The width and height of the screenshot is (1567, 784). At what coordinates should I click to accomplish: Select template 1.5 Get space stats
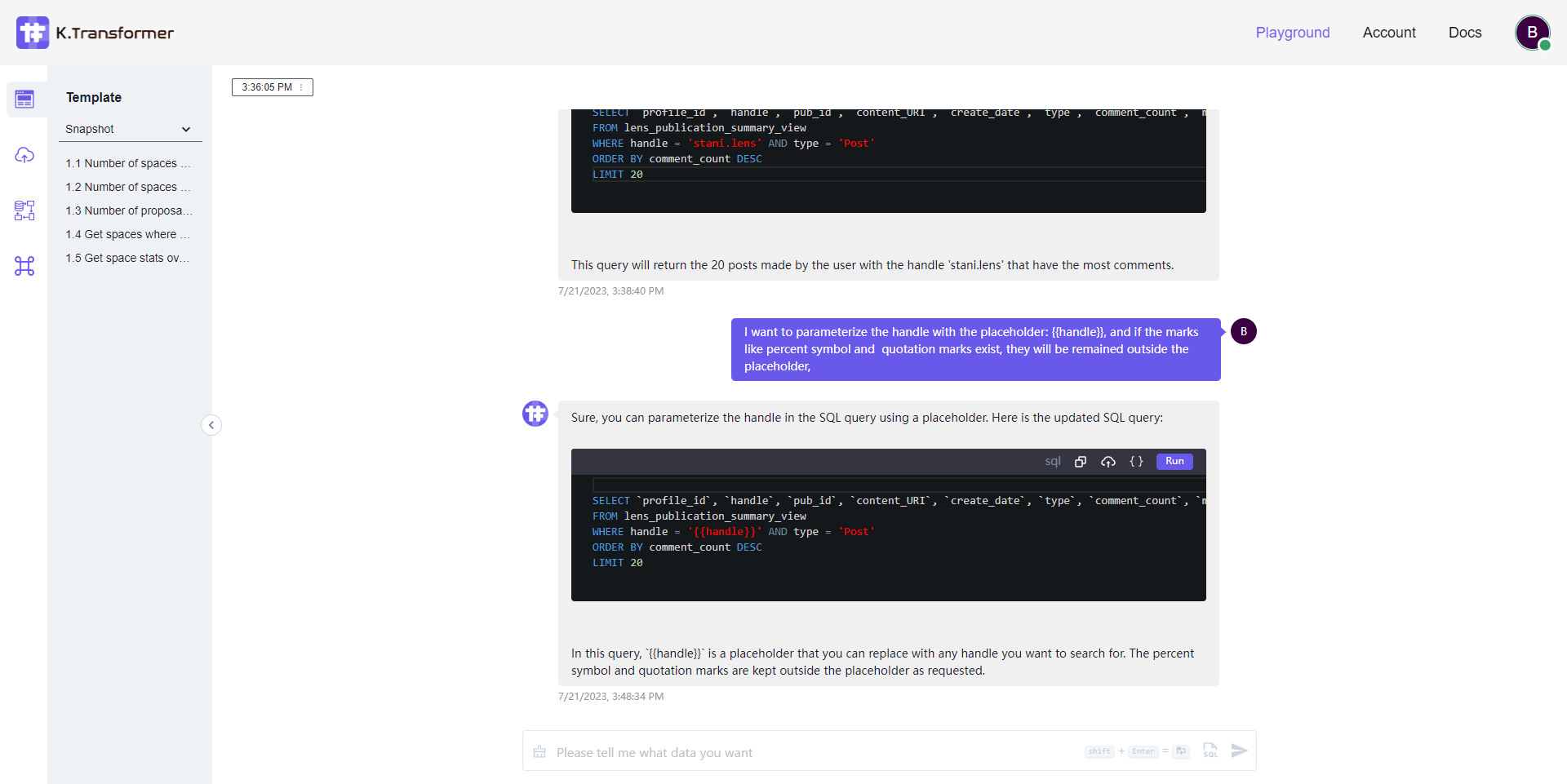127,258
